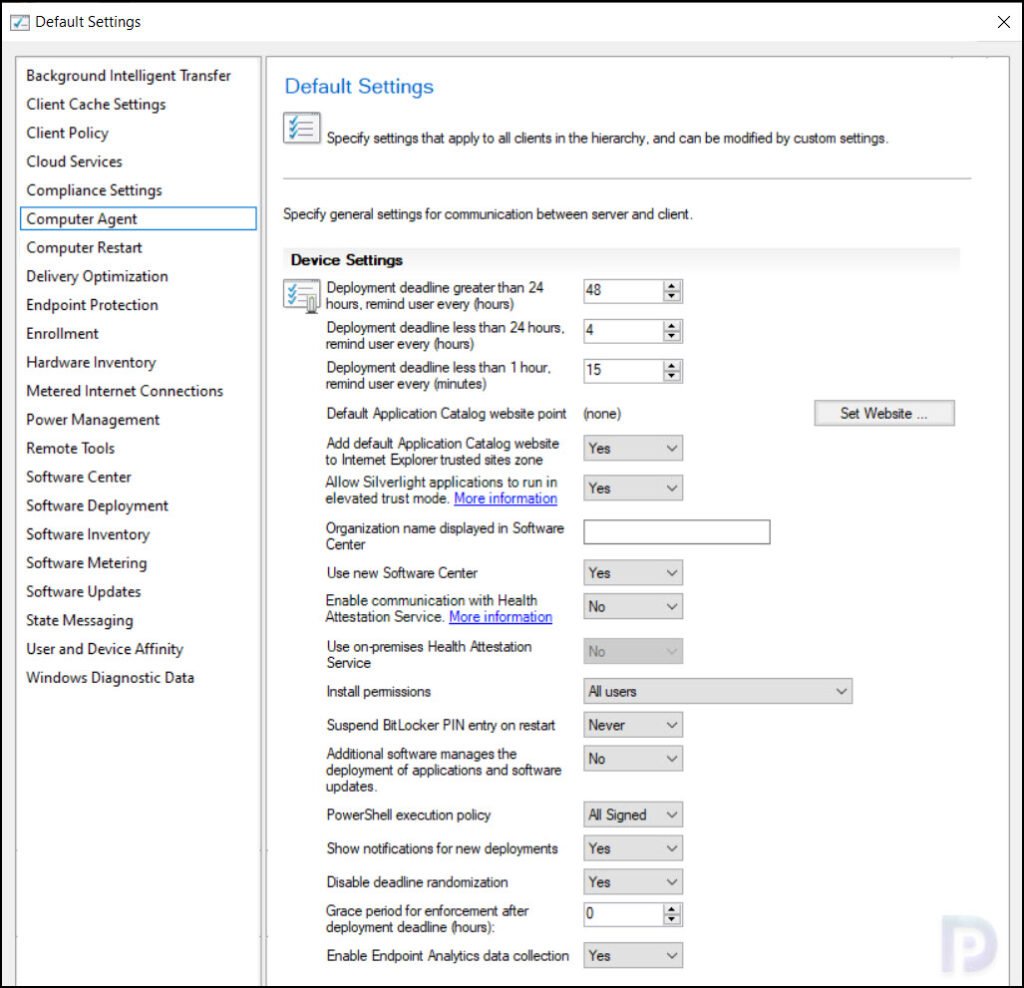Increase the less-than-24-hours reminder value
The height and width of the screenshot is (988, 1024).
coord(672,325)
